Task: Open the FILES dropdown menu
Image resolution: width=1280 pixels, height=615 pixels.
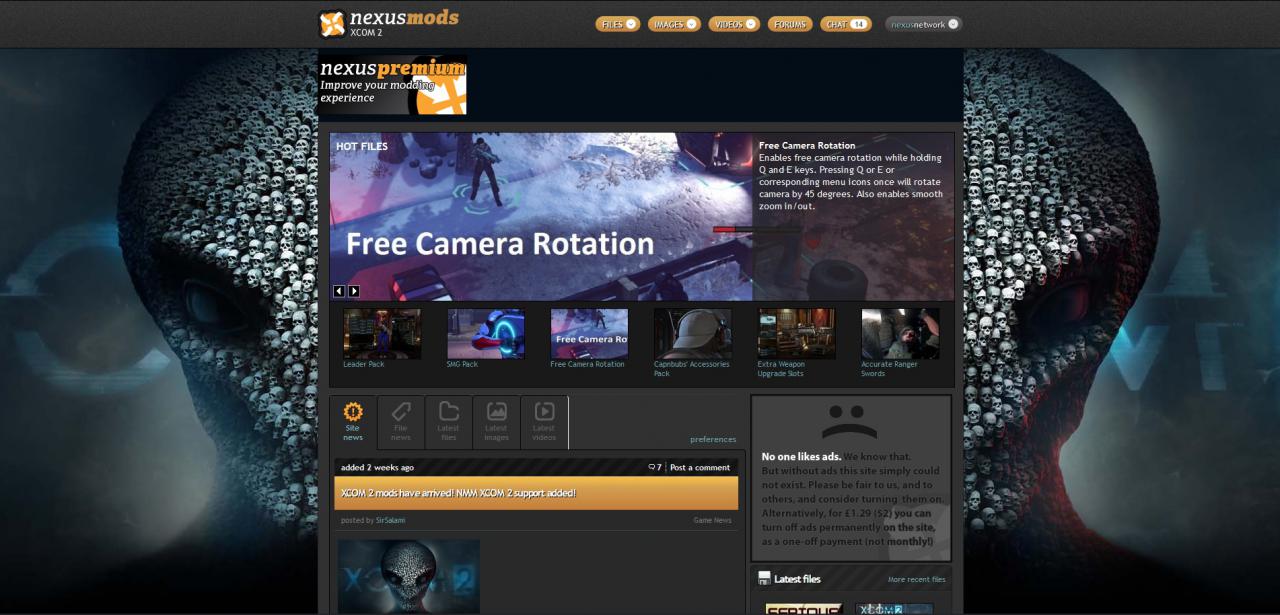Action: pyautogui.click(x=618, y=24)
